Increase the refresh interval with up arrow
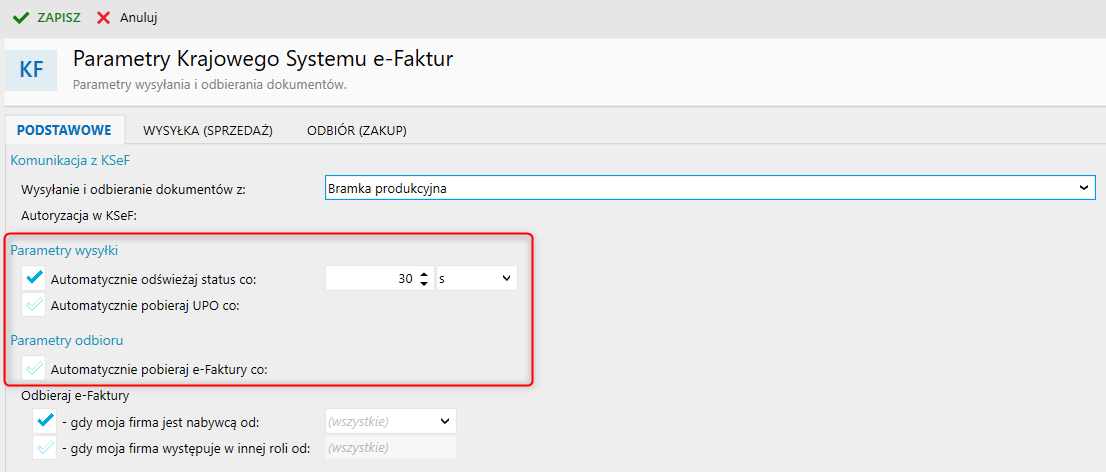 point(424,274)
